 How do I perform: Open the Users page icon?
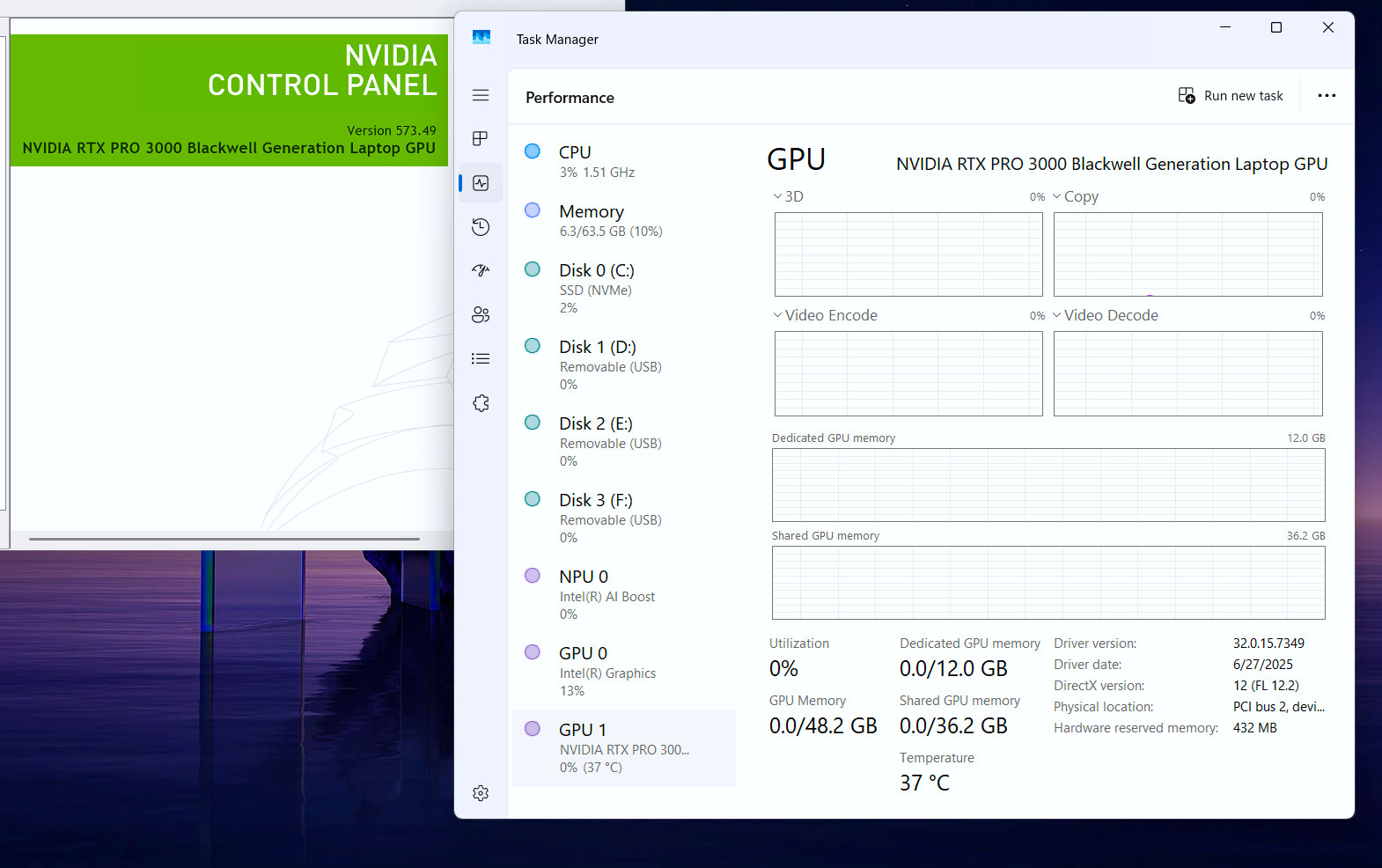point(481,314)
